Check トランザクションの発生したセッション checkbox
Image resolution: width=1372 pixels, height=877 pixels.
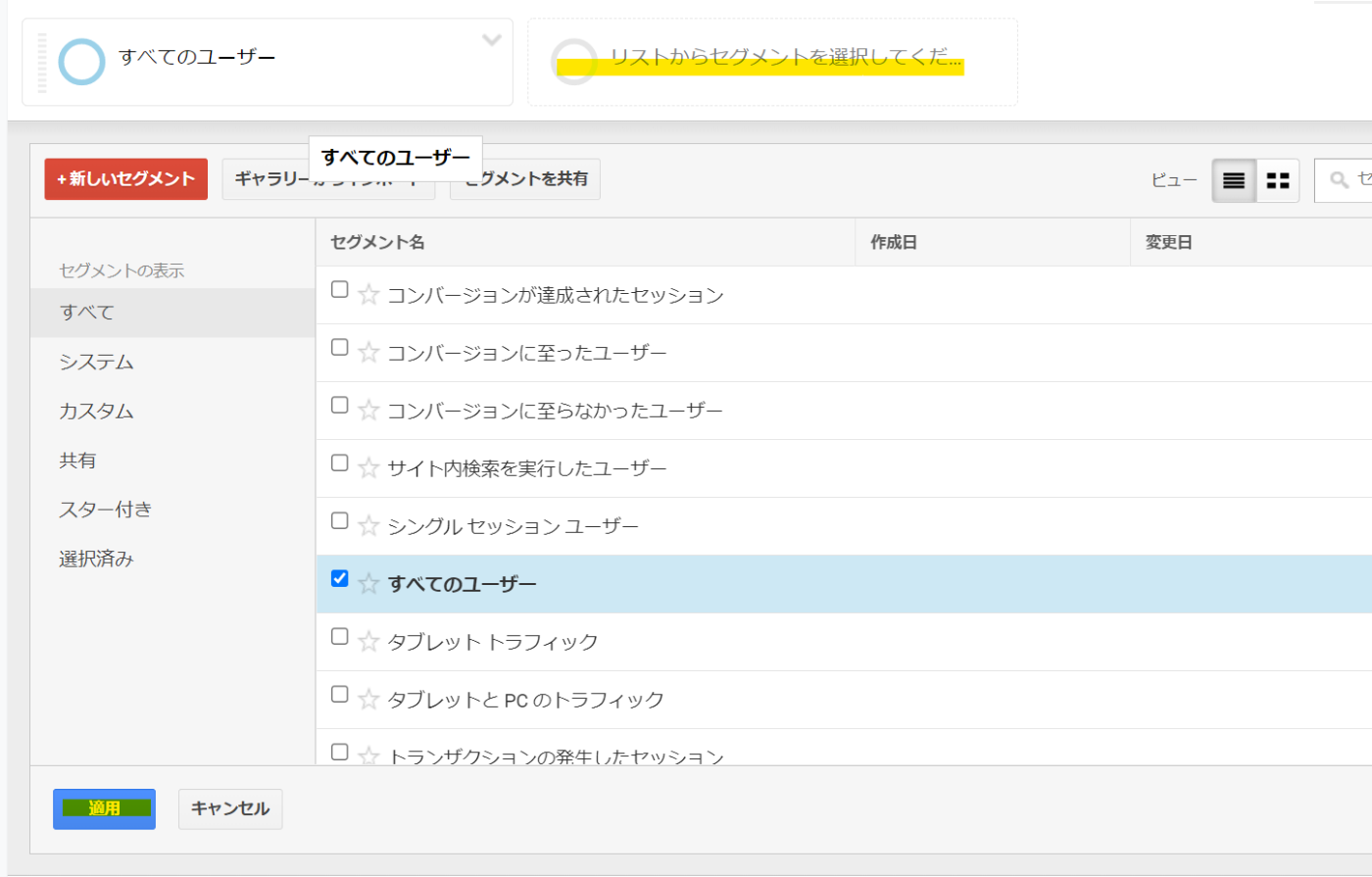click(x=340, y=752)
